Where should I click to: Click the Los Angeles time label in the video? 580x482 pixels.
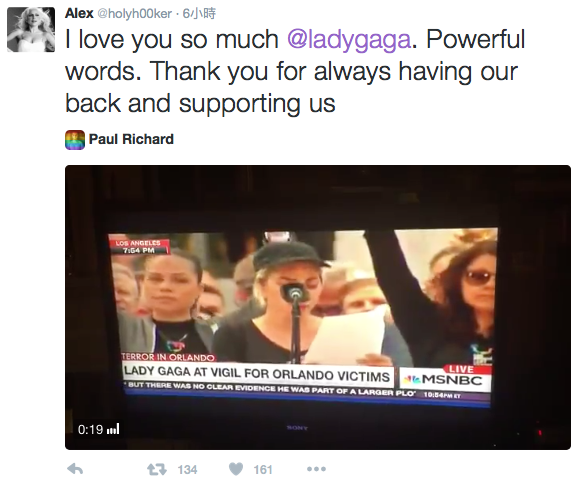coord(139,247)
